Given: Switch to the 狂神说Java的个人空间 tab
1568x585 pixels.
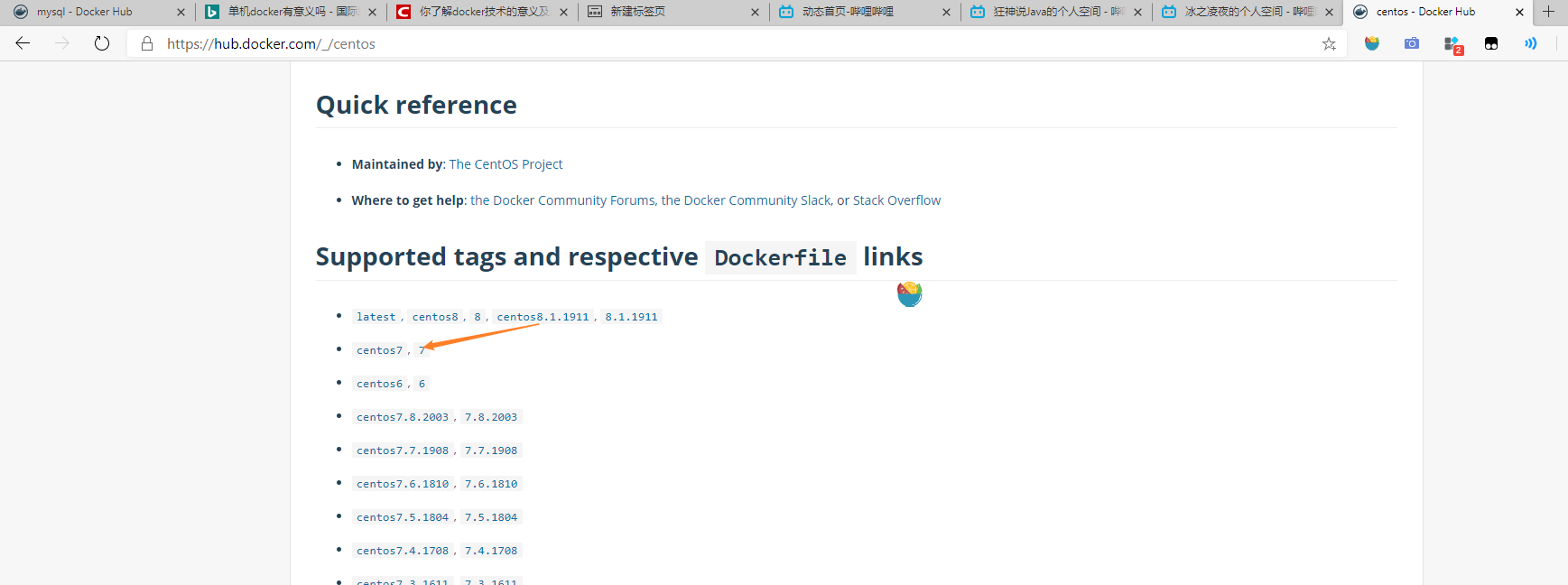Looking at the screenshot, I should point(1058,12).
